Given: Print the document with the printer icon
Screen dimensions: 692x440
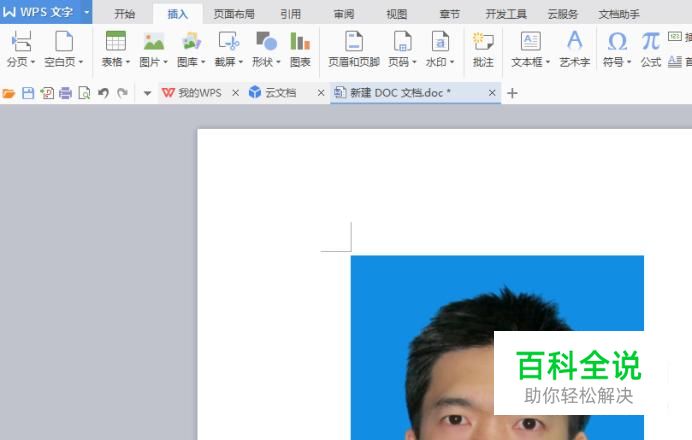Looking at the screenshot, I should point(65,93).
